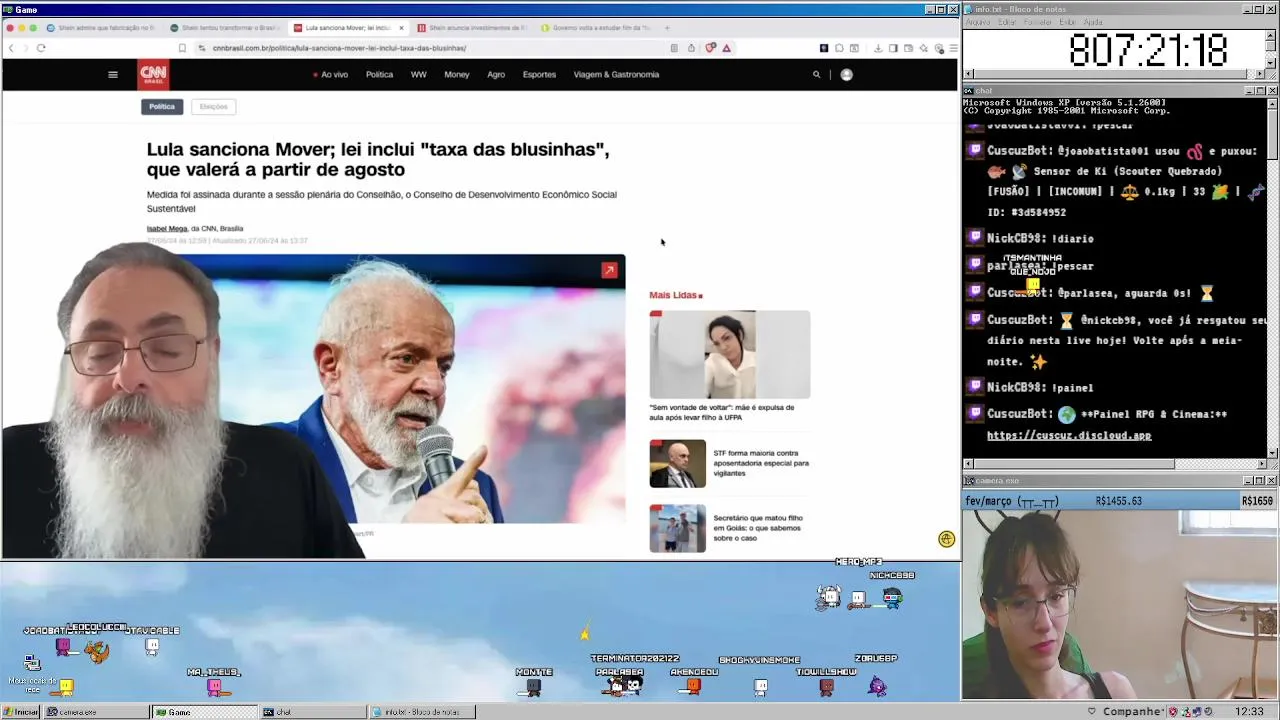
Task: Open Ajuda menu in Notepad
Action: (x=1093, y=22)
